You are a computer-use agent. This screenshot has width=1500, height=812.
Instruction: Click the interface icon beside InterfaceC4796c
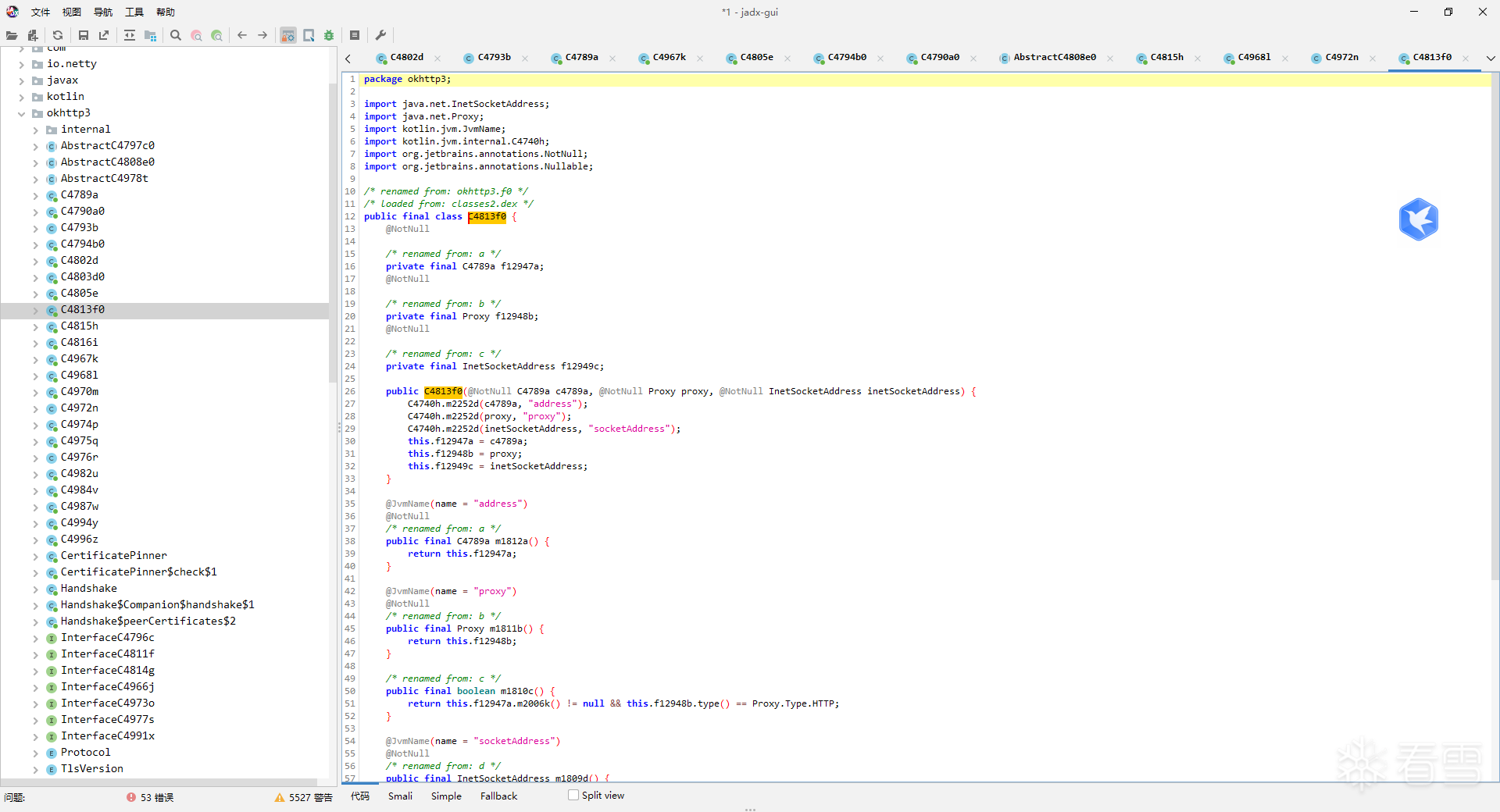[52, 638]
